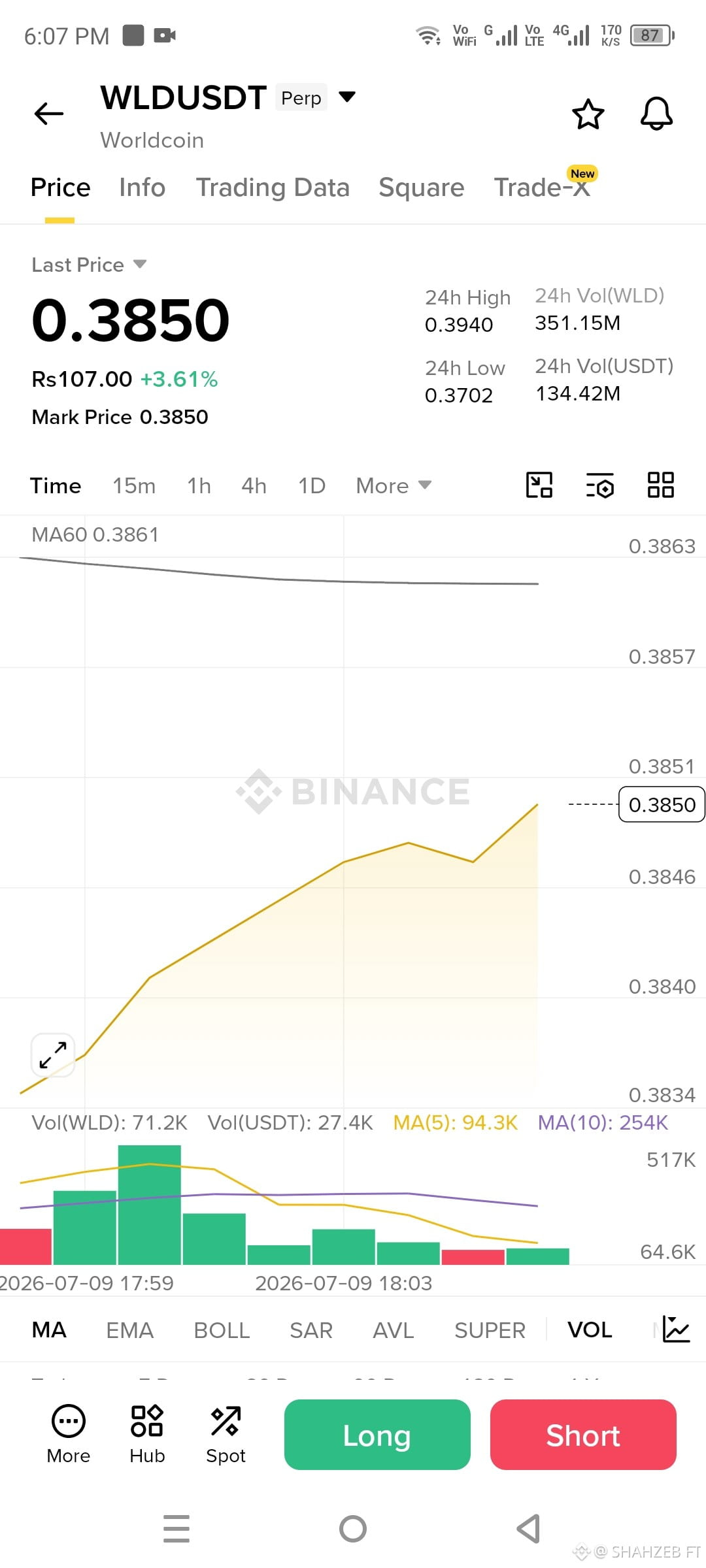Toggle the BOLL indicator
The height and width of the screenshot is (1568, 706).
[222, 1330]
